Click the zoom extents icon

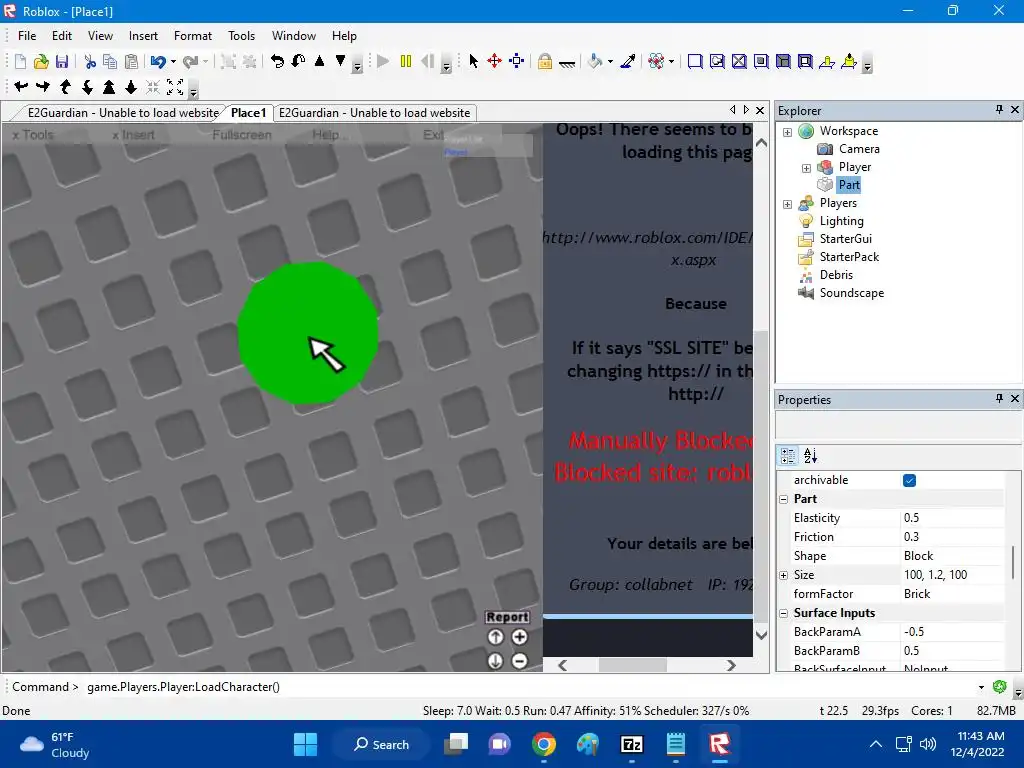175,86
